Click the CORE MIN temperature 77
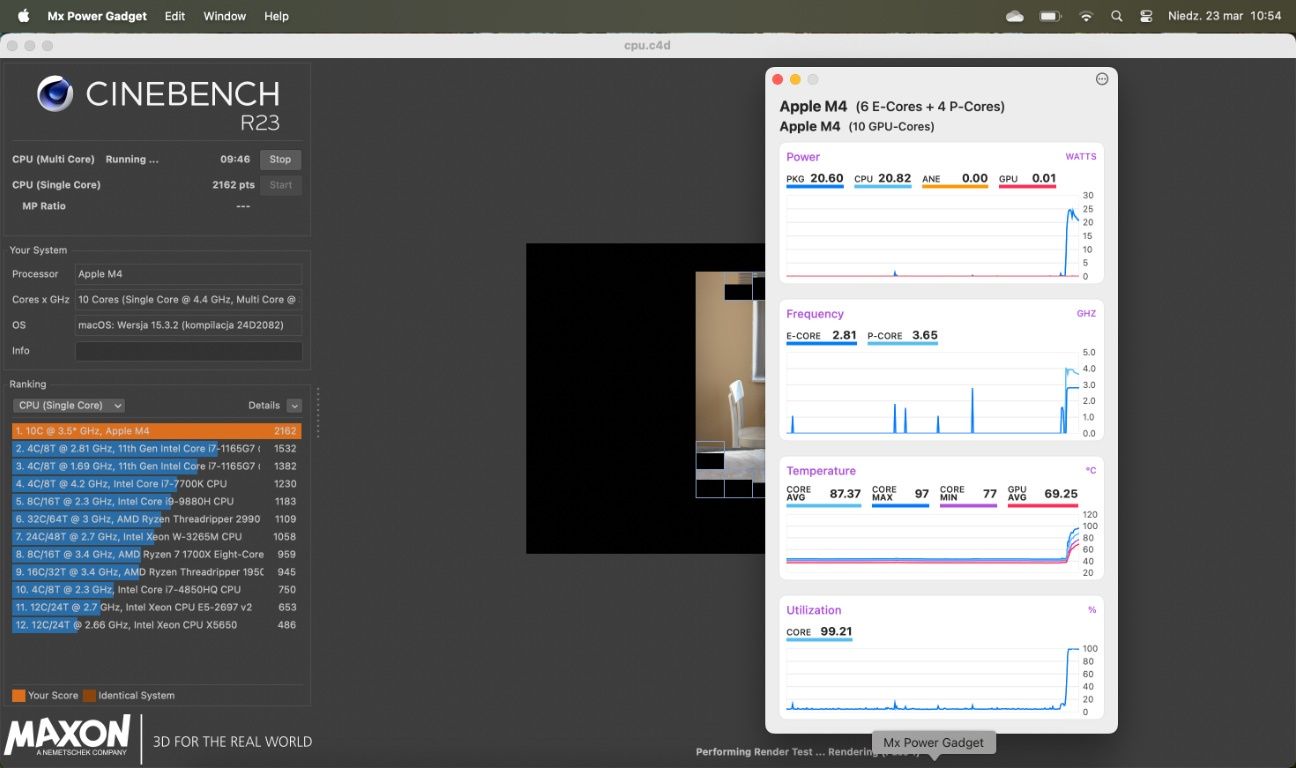Viewport: 1296px width, 768px height. pyautogui.click(x=990, y=494)
